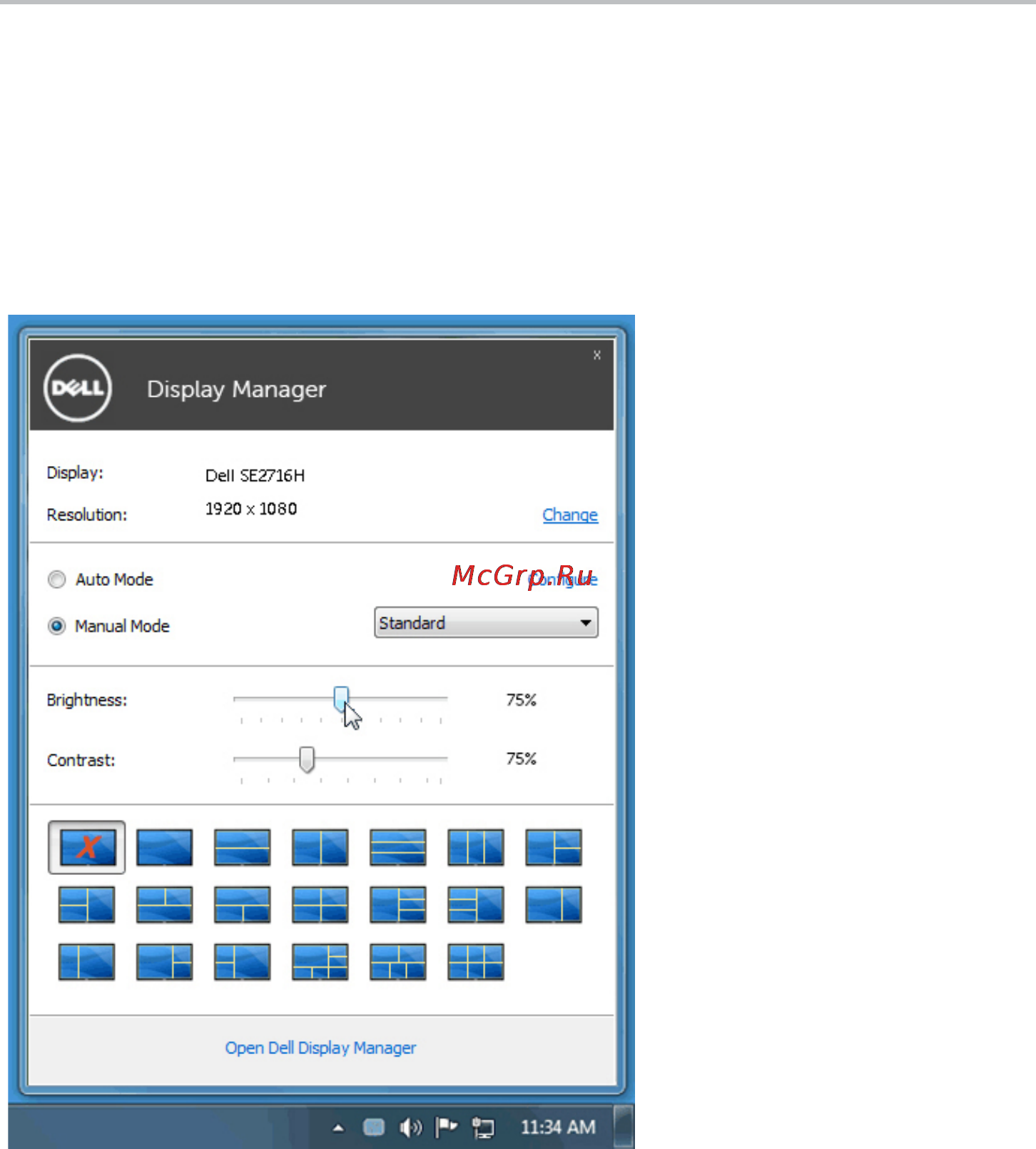This screenshot has height=1149, width=1036.
Task: Select the layout with three vertical columns
Action: [476, 847]
